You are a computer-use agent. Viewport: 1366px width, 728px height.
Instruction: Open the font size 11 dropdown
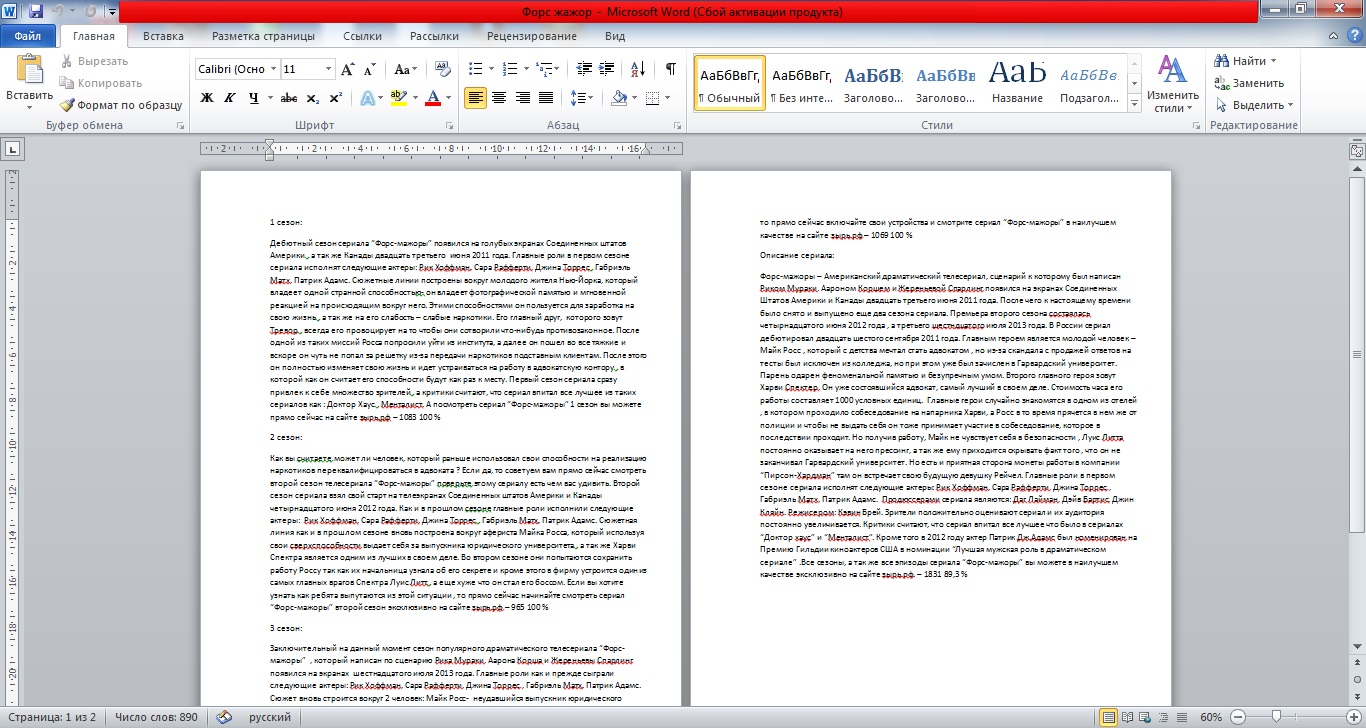(328, 70)
